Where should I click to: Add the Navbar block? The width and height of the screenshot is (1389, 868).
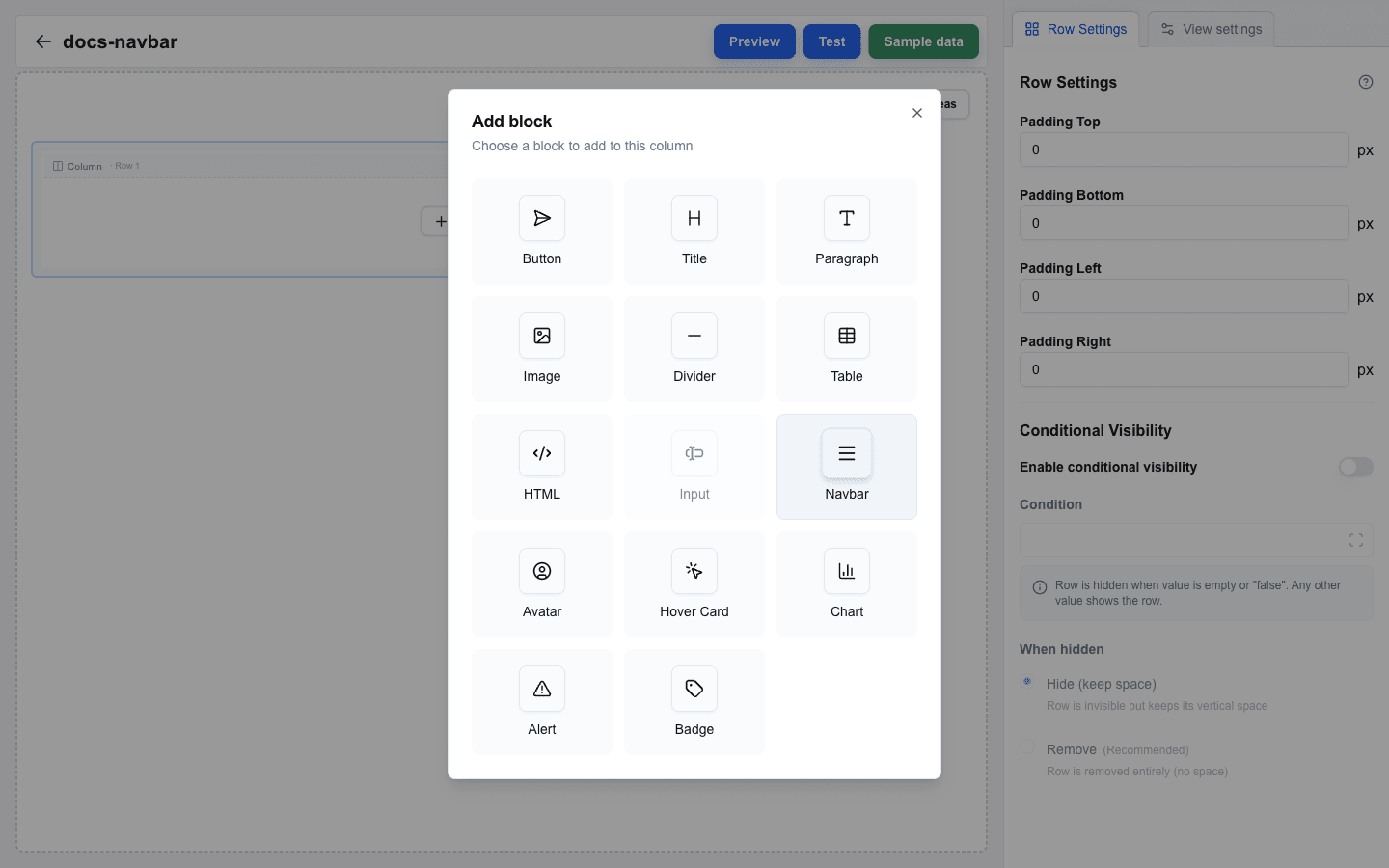click(847, 467)
